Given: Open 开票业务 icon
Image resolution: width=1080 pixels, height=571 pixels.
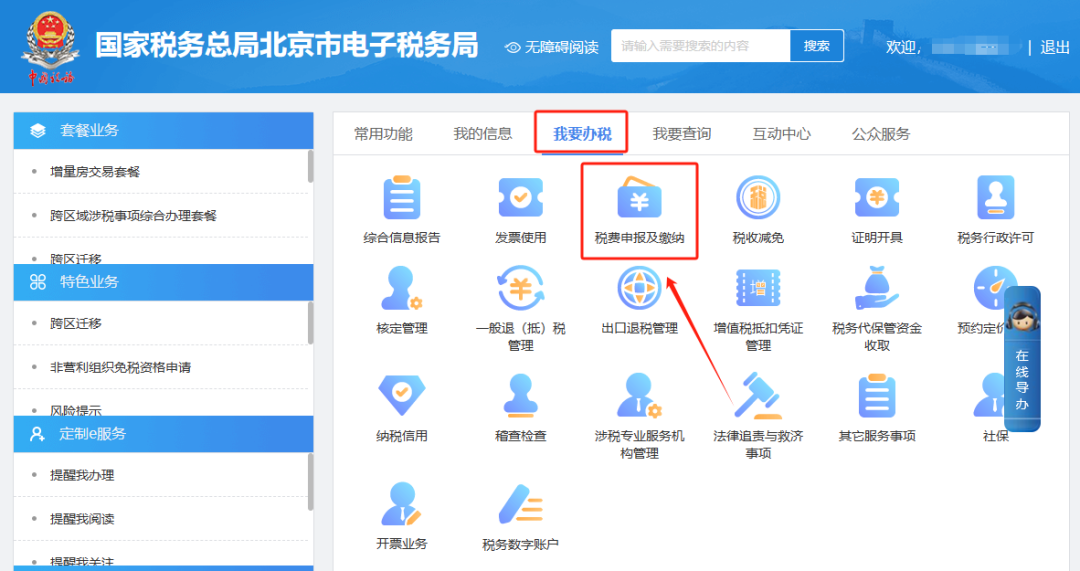Looking at the screenshot, I should coord(402,504).
